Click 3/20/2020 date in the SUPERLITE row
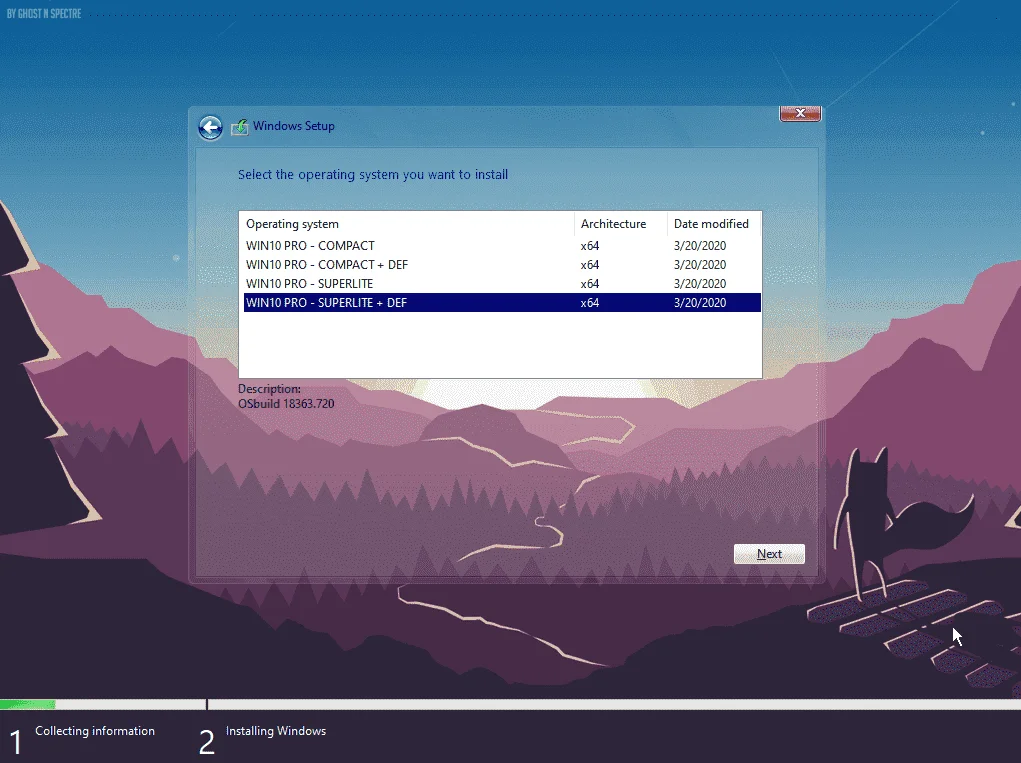1021x763 pixels. pyautogui.click(x=700, y=284)
